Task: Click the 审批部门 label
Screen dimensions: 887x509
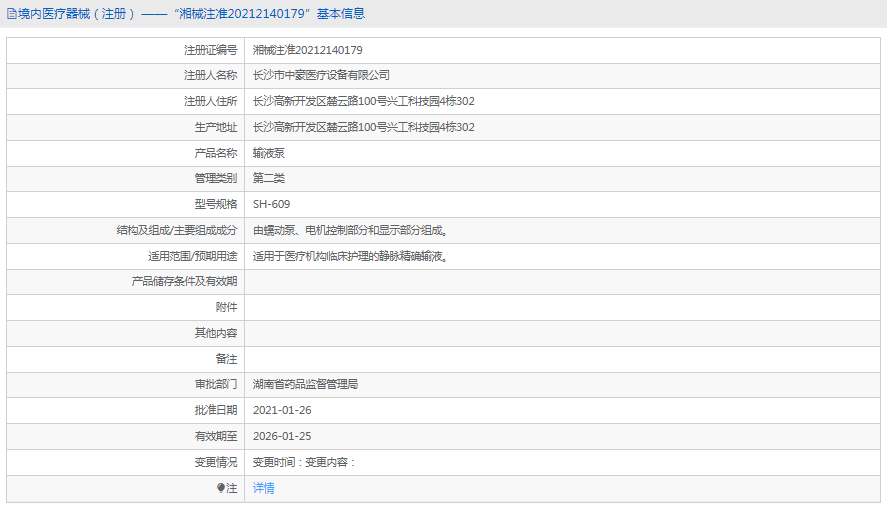Action: click(x=216, y=385)
